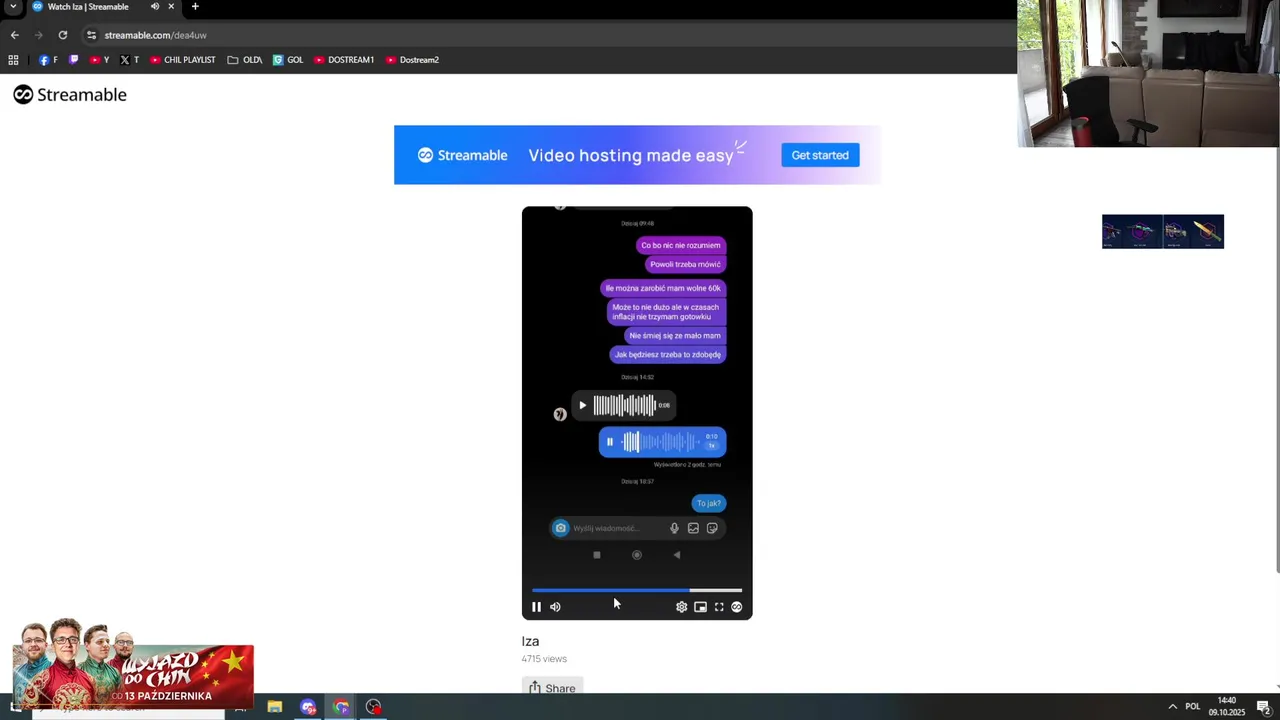
Task: Click the Share button below video
Action: click(552, 687)
